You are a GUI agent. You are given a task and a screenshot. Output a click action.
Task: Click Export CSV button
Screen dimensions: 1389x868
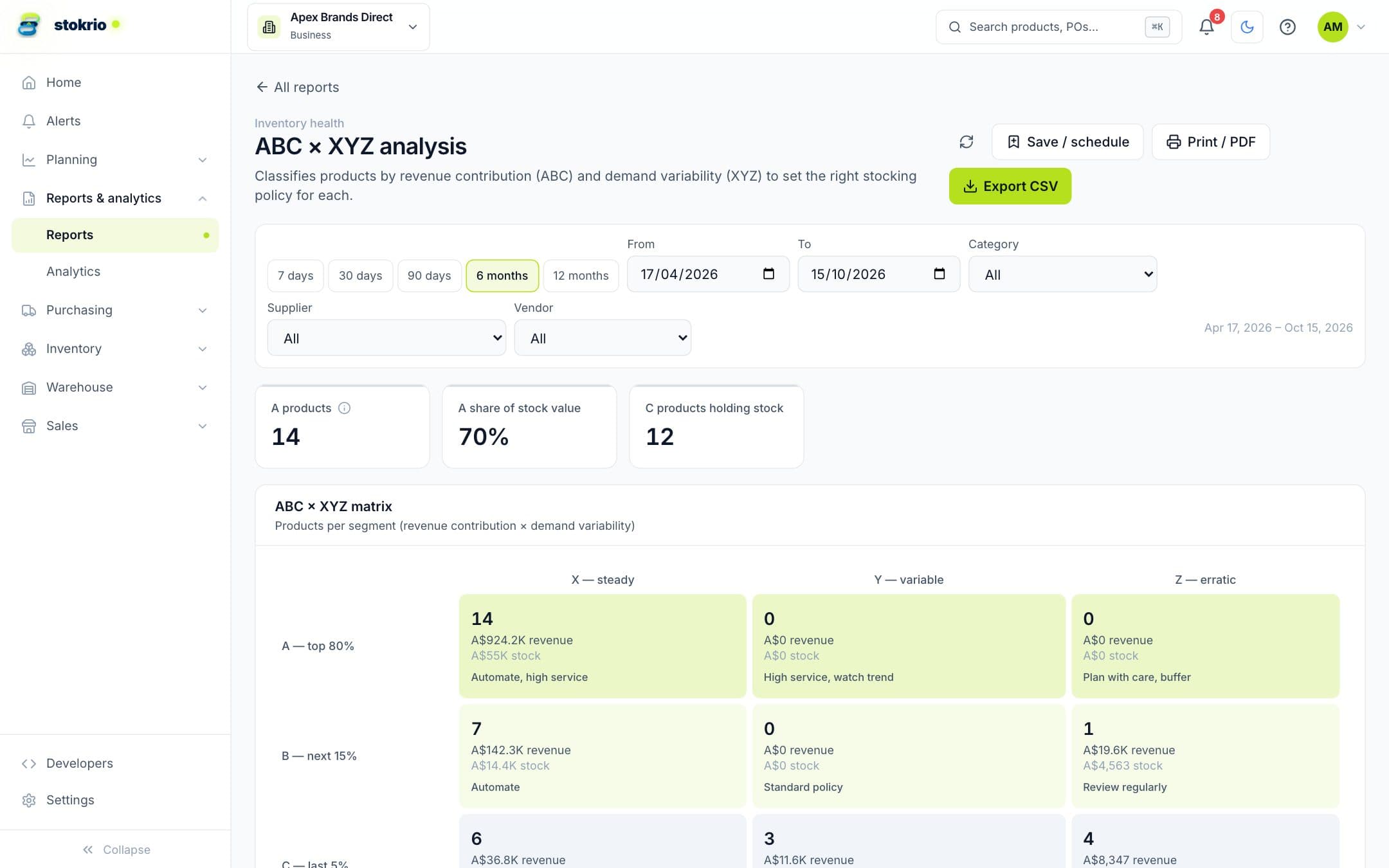1010,186
